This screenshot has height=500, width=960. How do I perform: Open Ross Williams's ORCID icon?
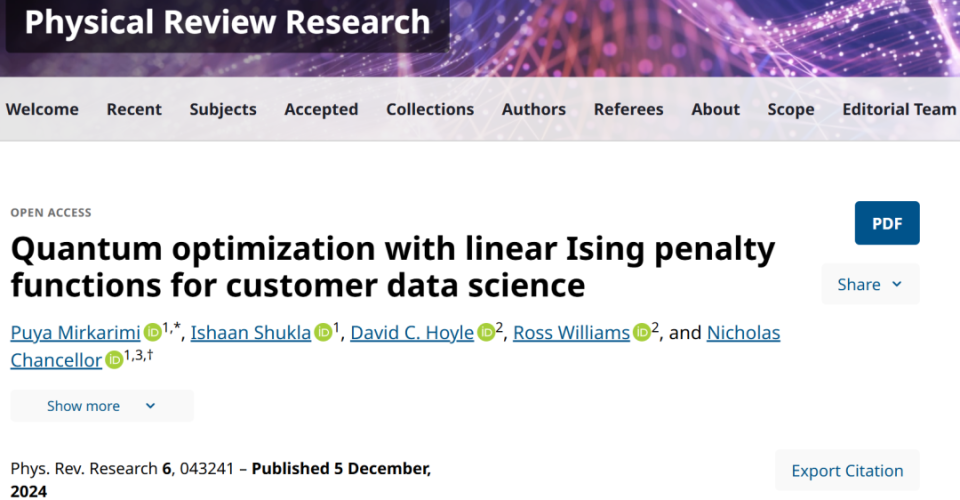(642, 333)
